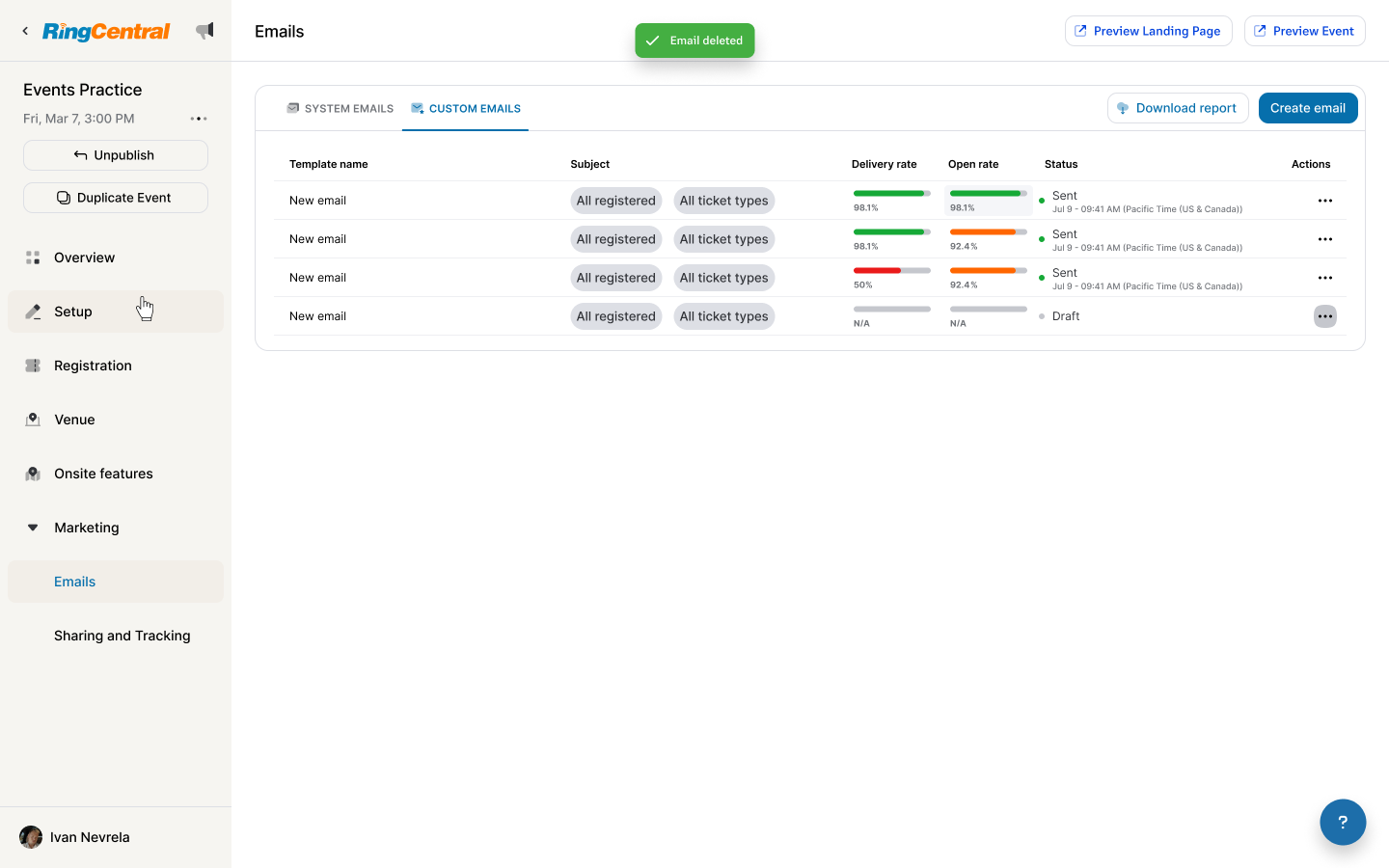Click the 50% delivery rate bar
Screen dimensions: 1389x868
tap(892, 271)
